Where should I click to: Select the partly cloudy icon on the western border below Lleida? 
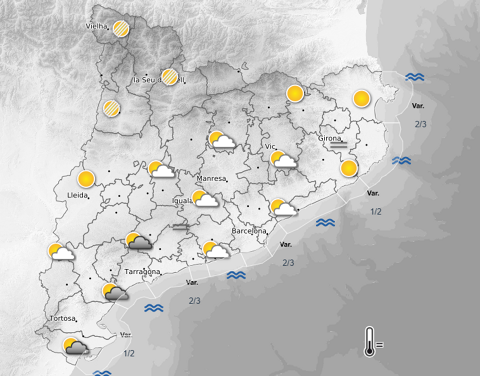click(61, 252)
